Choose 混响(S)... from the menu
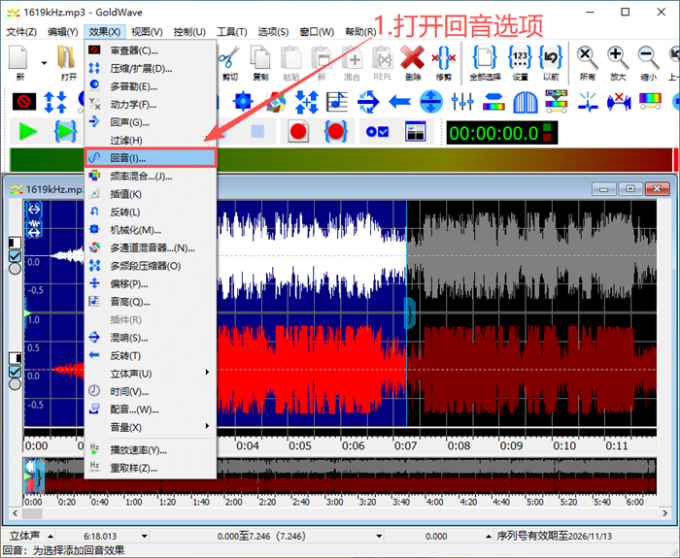680x558 pixels. pyautogui.click(x=150, y=337)
